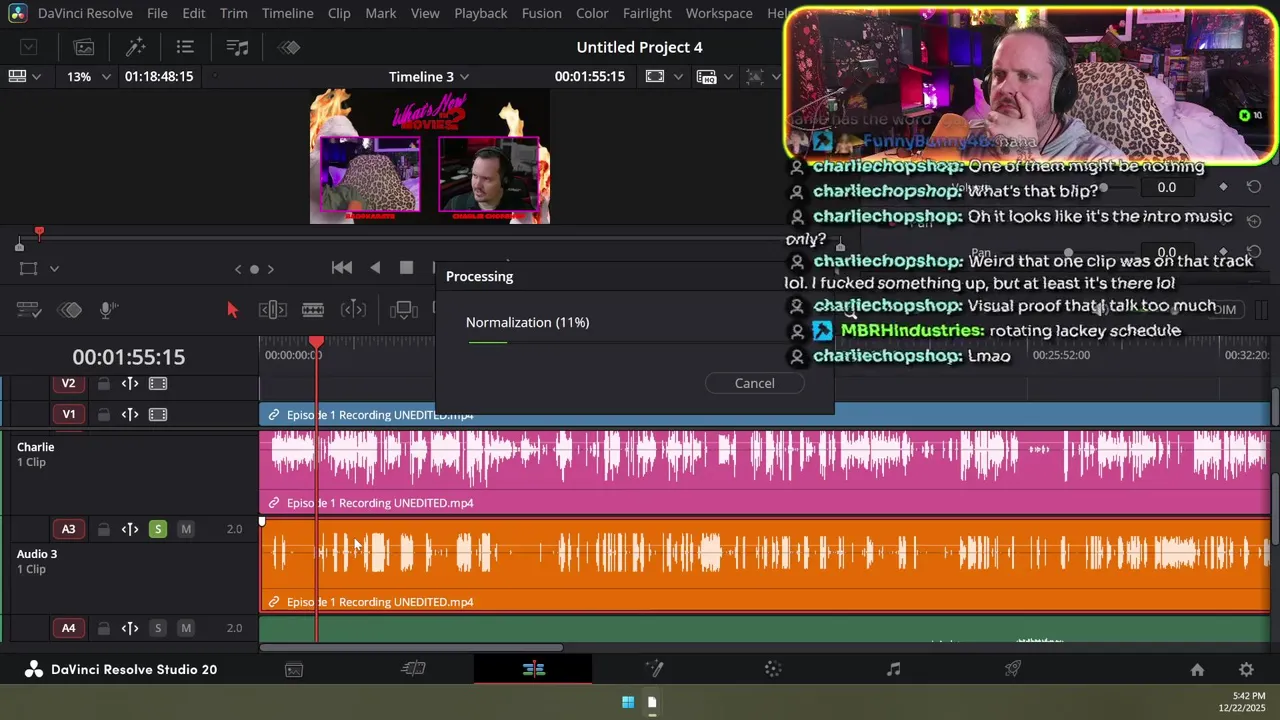Go to Project Manager home icon
This screenshot has height=720, width=1280.
(x=1197, y=670)
